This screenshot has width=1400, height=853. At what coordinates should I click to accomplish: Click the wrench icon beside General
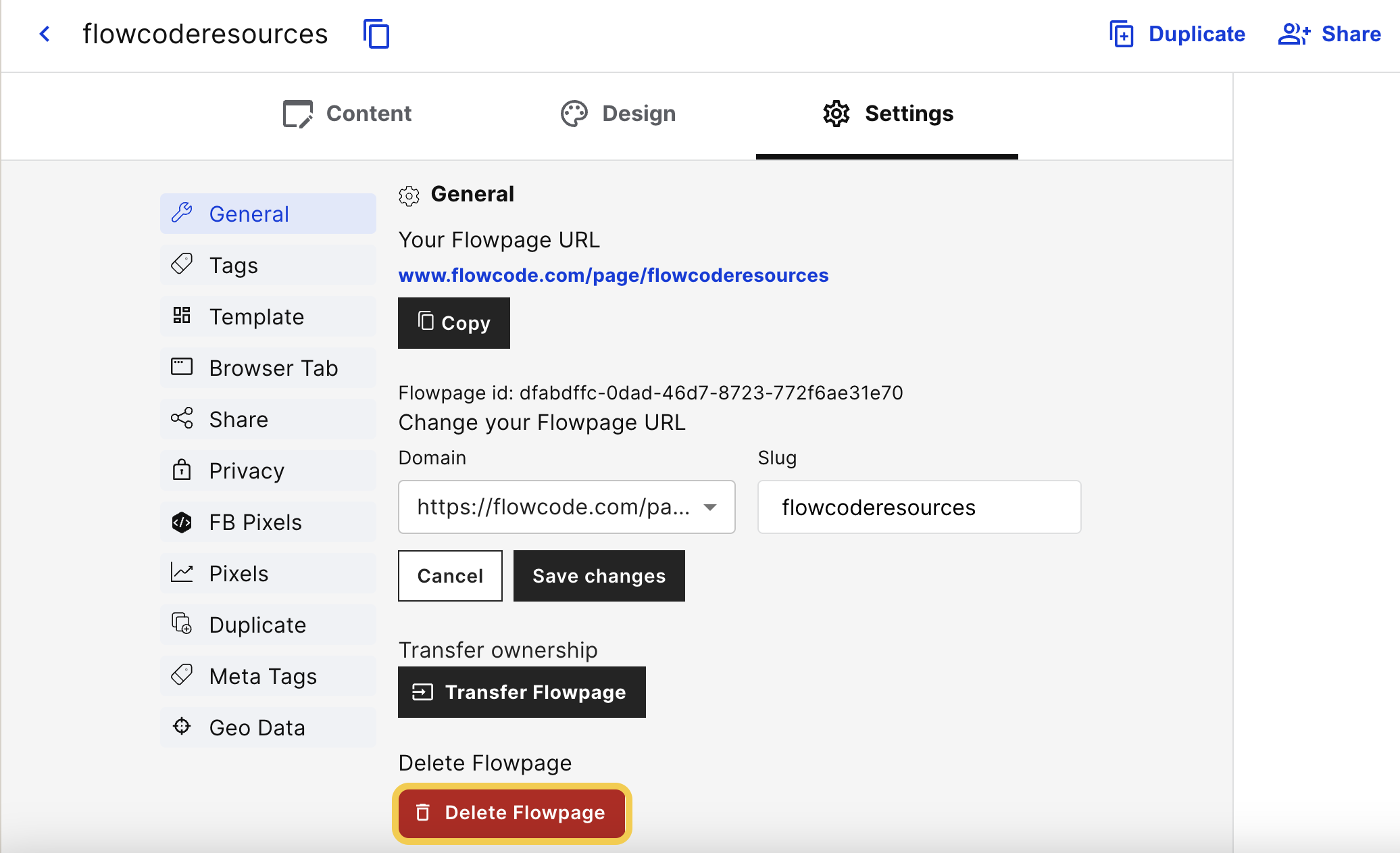(x=182, y=213)
